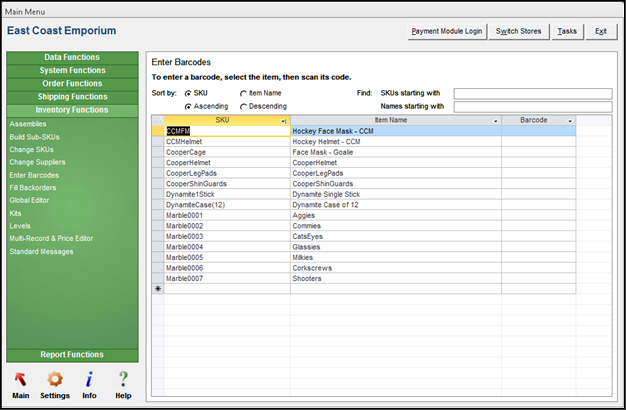
Task: Select the CCMHelmet SKU cell
Action: click(x=227, y=142)
